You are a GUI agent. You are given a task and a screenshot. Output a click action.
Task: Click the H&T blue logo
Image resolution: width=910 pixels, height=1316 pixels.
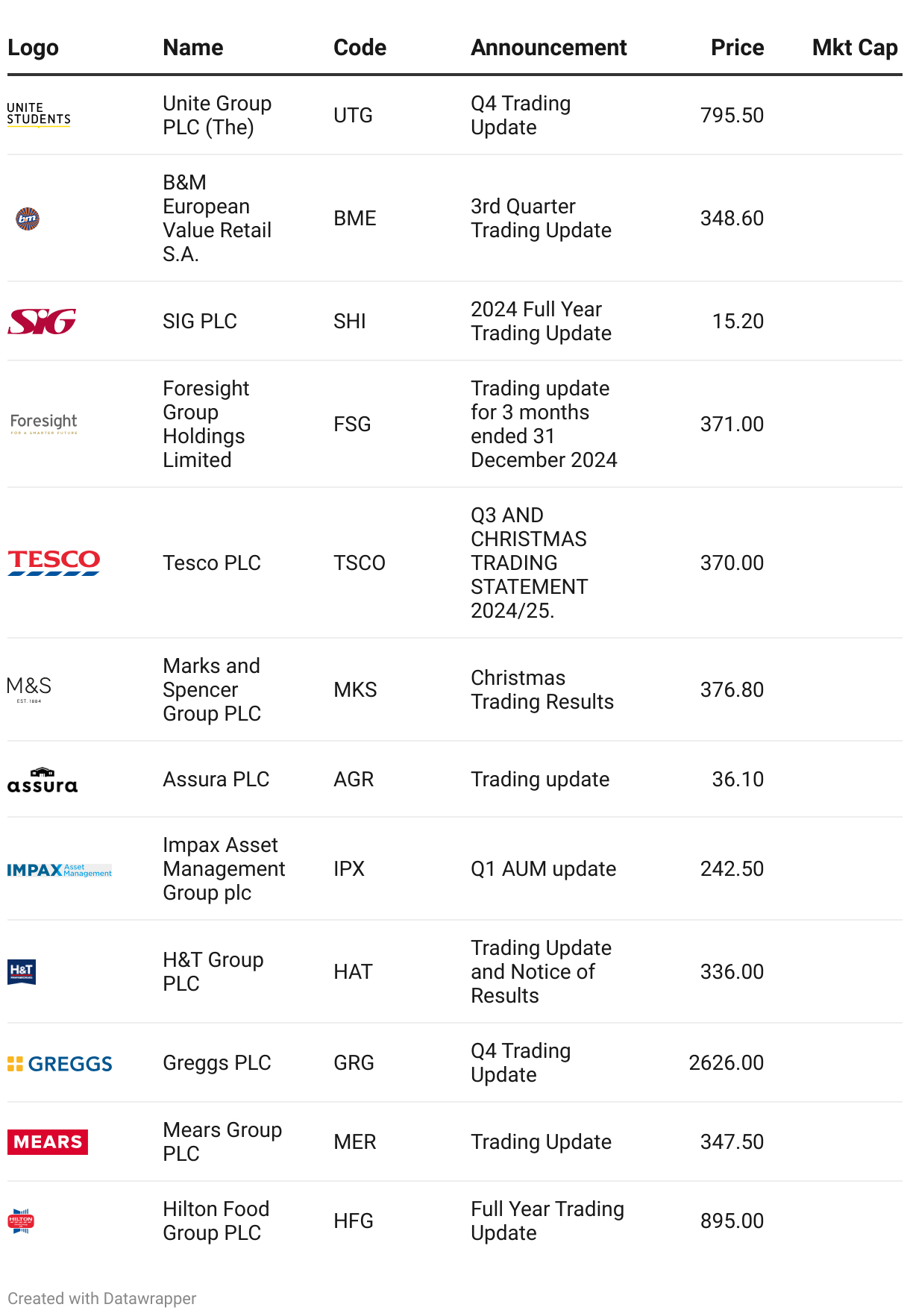click(x=22, y=971)
